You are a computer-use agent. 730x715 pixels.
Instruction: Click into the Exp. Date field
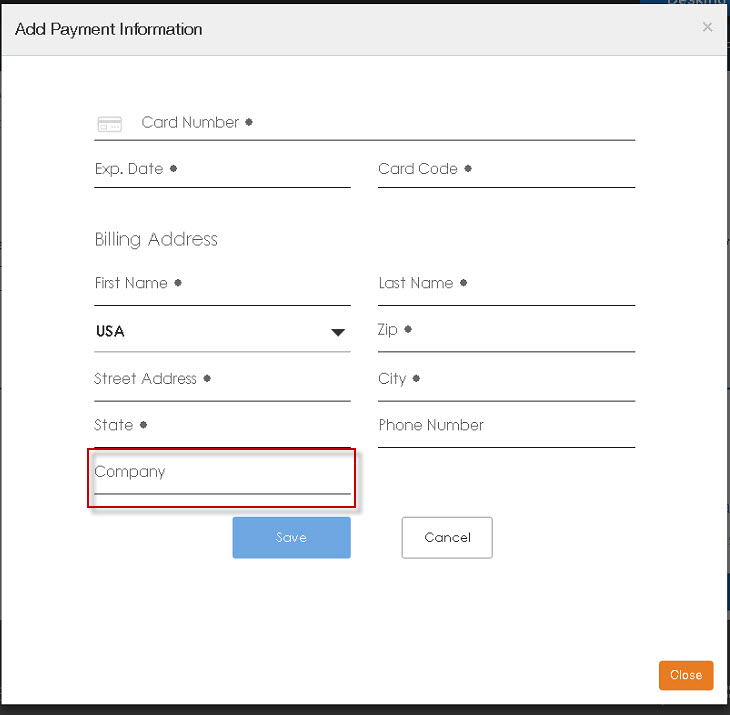pos(222,170)
